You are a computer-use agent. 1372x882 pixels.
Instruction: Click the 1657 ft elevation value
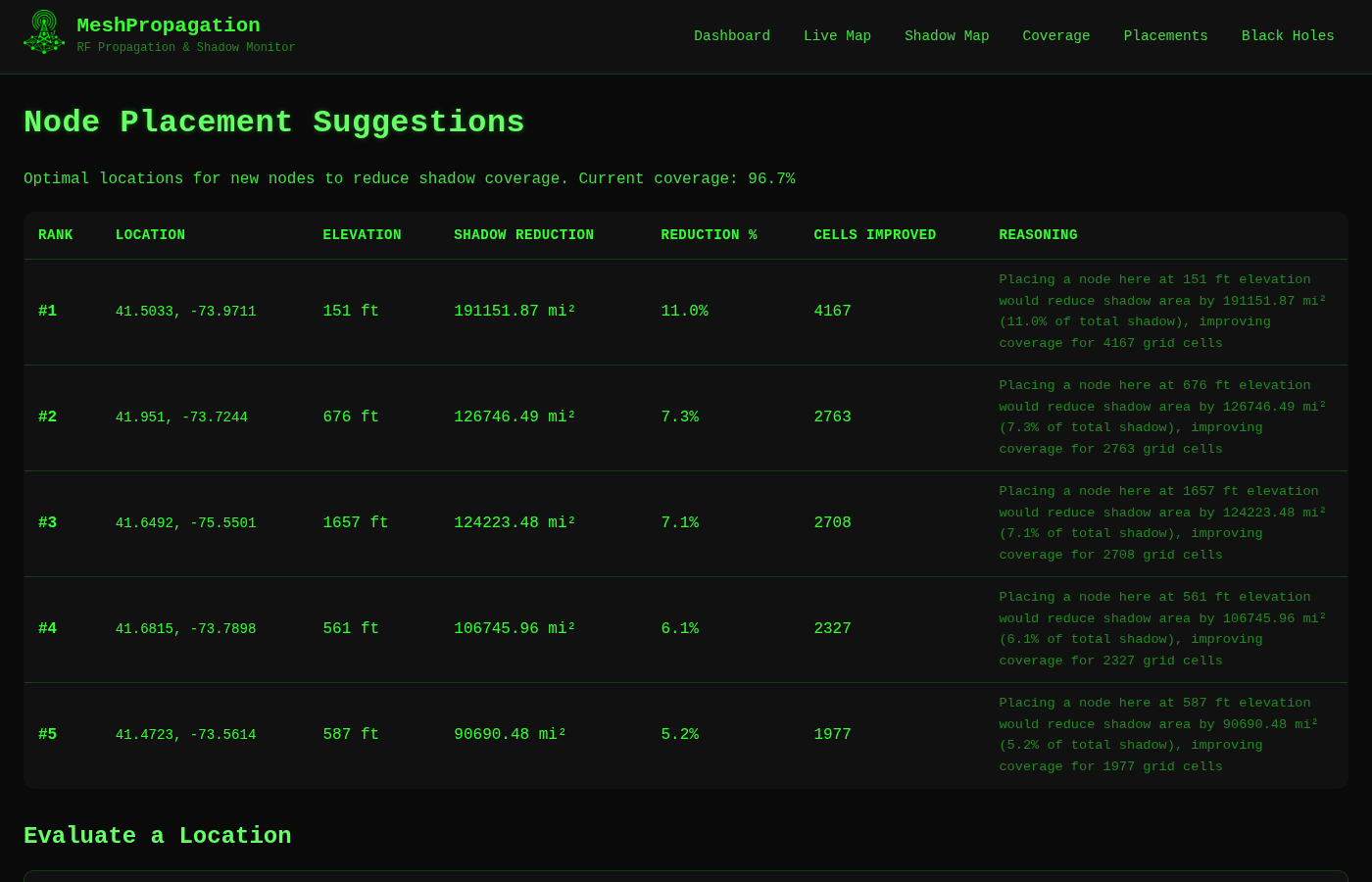click(356, 523)
